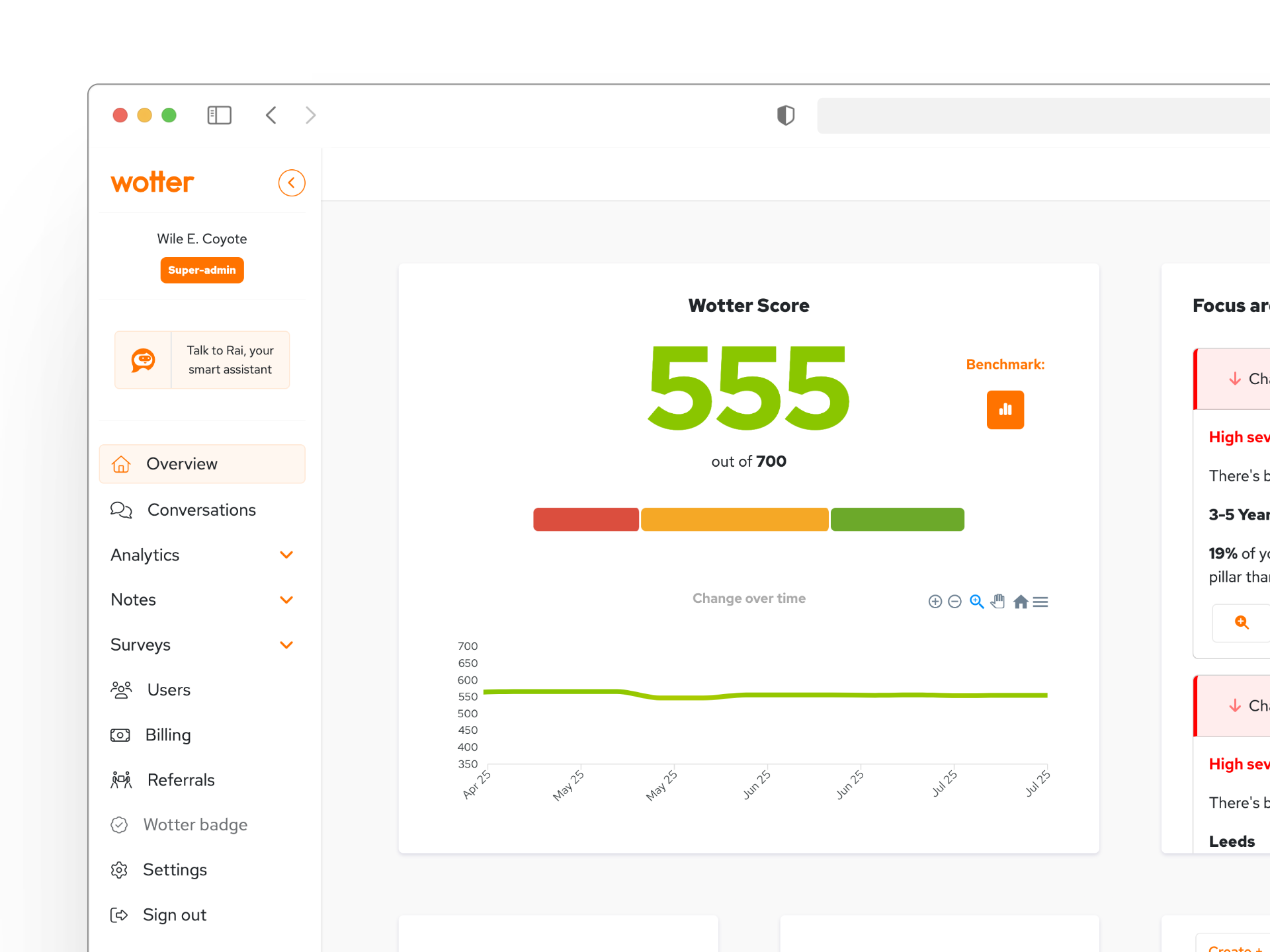The width and height of the screenshot is (1270, 952).
Task: Open the chart hamburger menu
Action: (1040, 602)
